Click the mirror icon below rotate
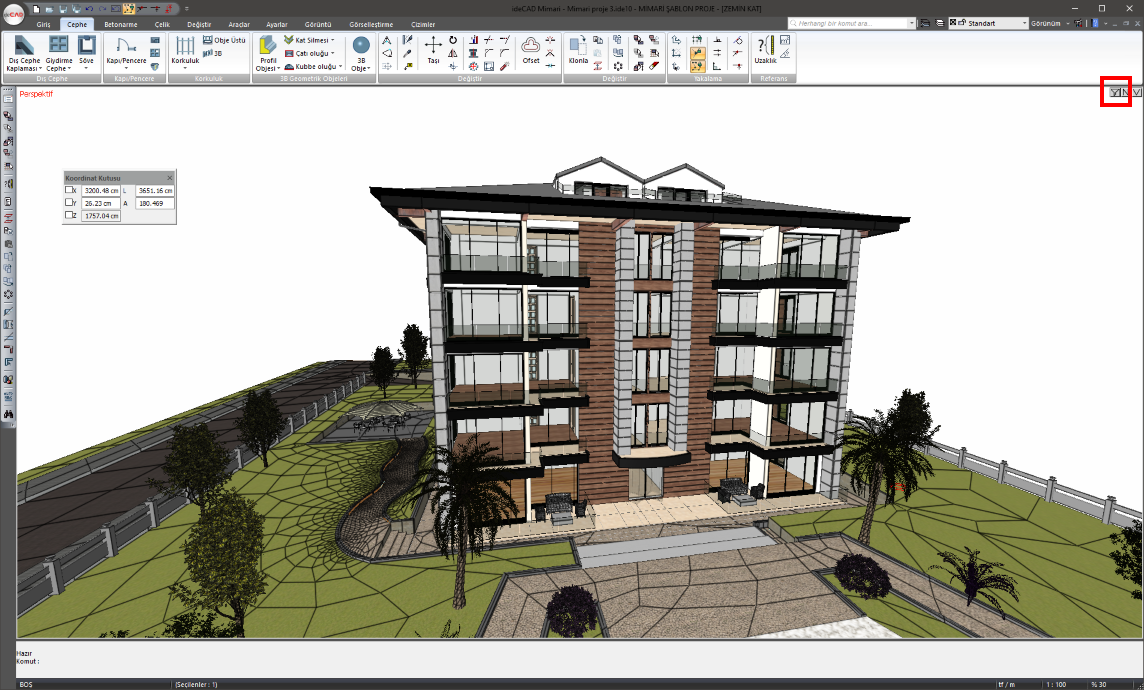1144x690 pixels. coord(453,53)
